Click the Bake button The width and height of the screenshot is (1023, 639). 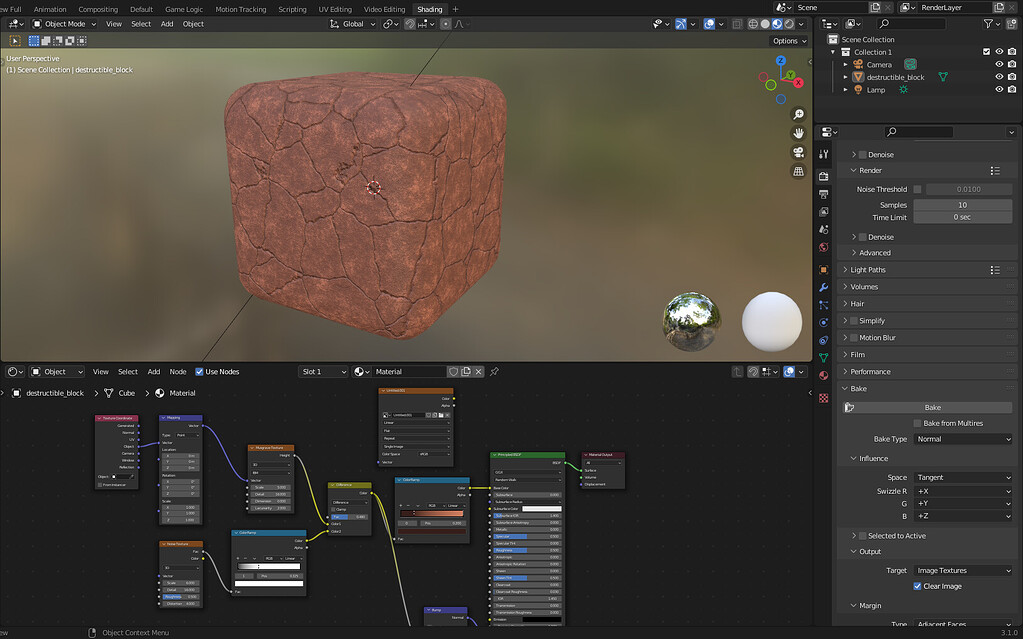click(x=932, y=407)
